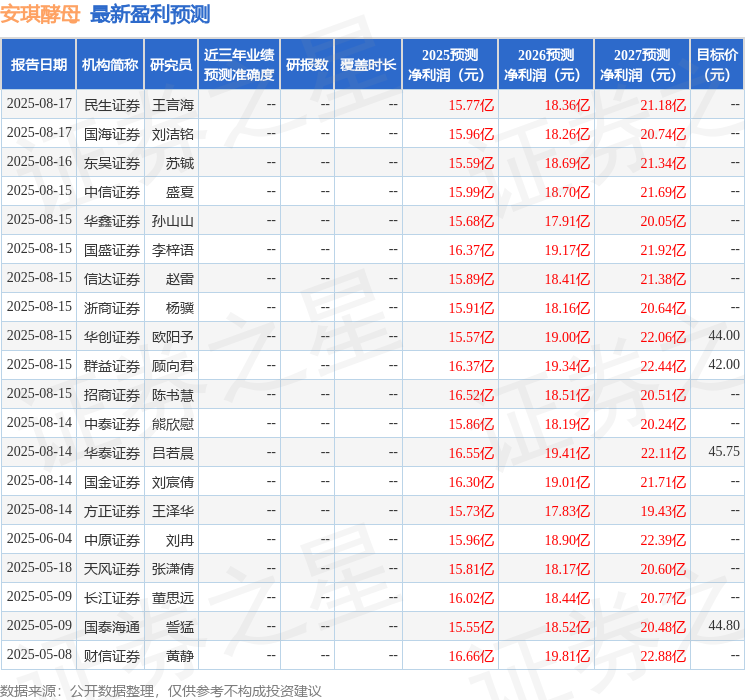This screenshot has width=745, height=700.
Task: Select the 信达证券 institution cell
Action: pos(112,279)
